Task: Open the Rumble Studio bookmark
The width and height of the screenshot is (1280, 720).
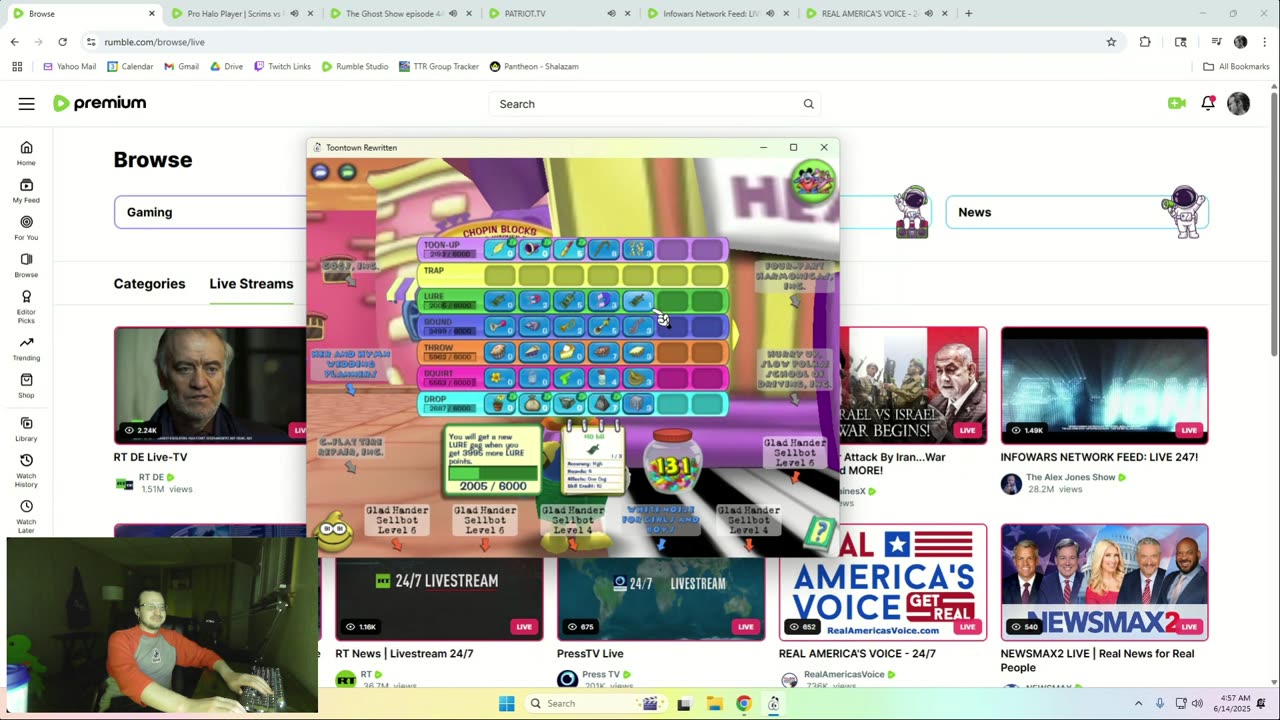Action: coord(355,66)
